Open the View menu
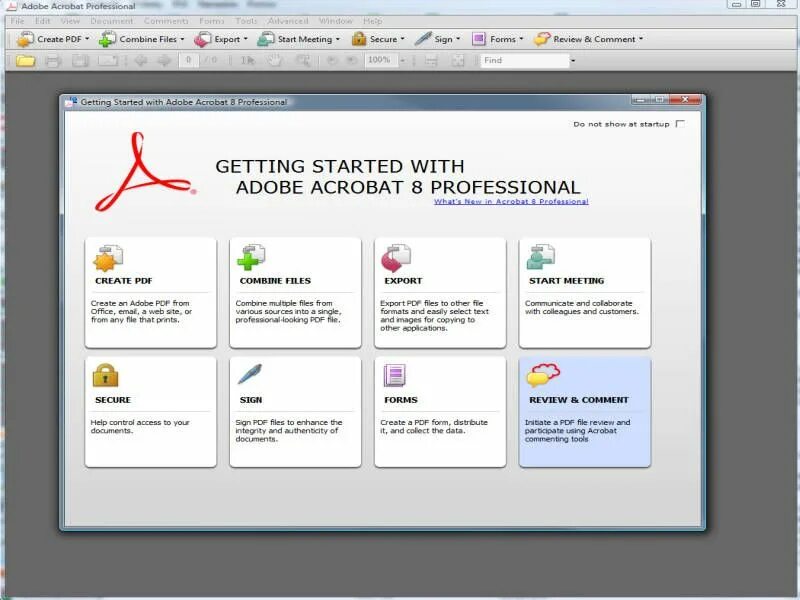The image size is (800, 600). tap(70, 21)
